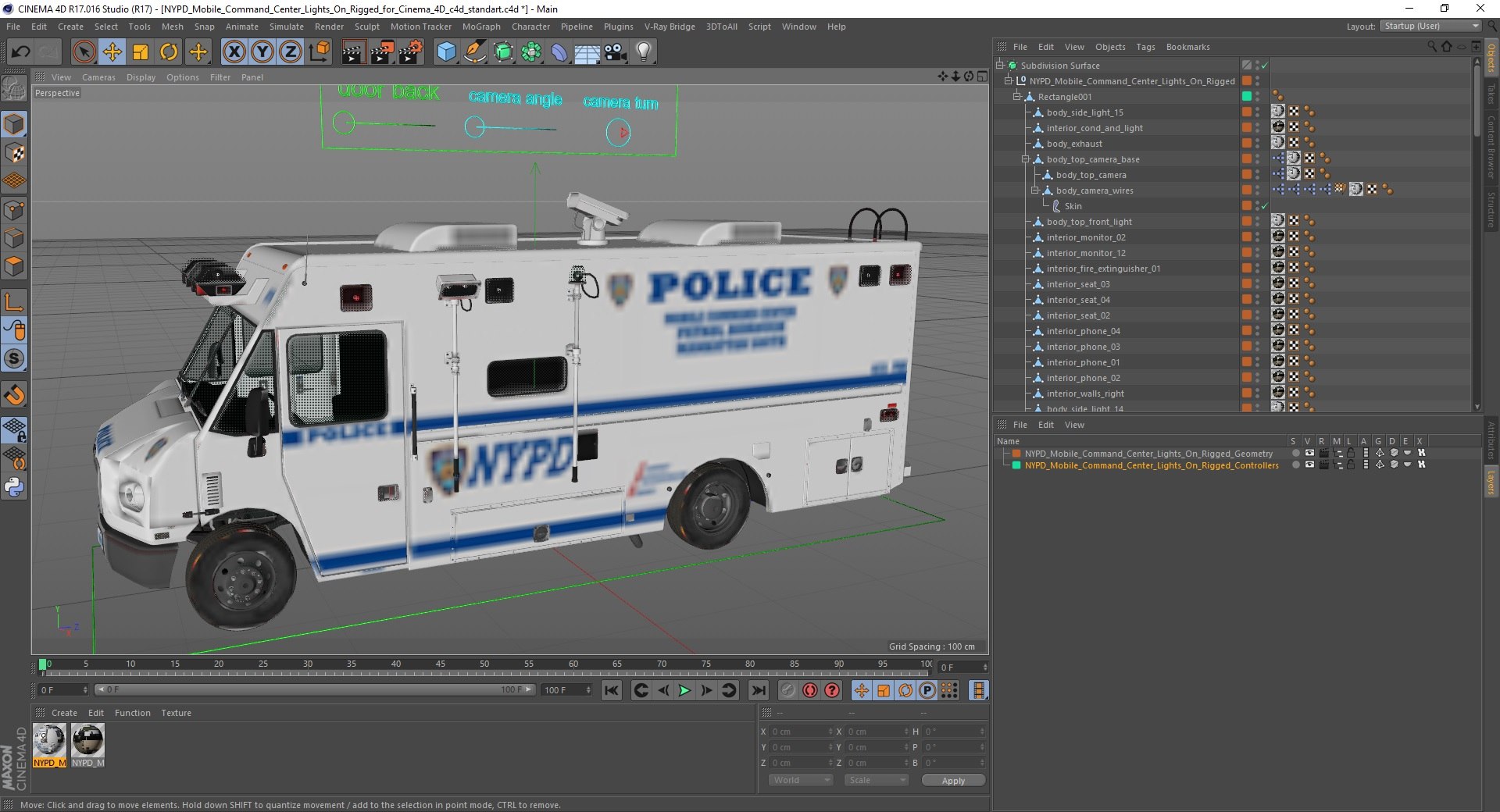Select body_exhaust object in tree
Screen dimensions: 1500x812
click(1074, 144)
